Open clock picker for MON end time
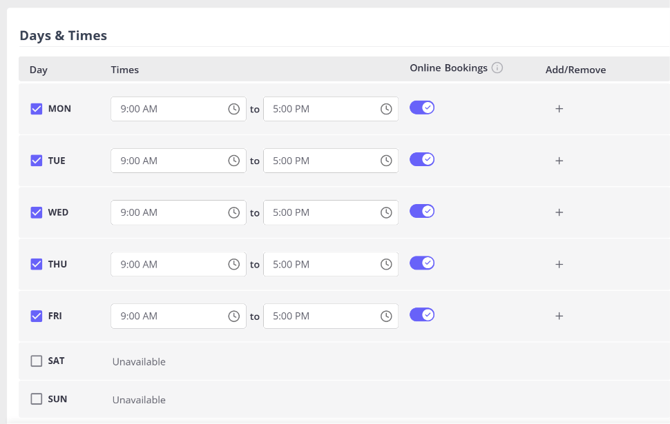The width and height of the screenshot is (670, 424). tap(386, 109)
